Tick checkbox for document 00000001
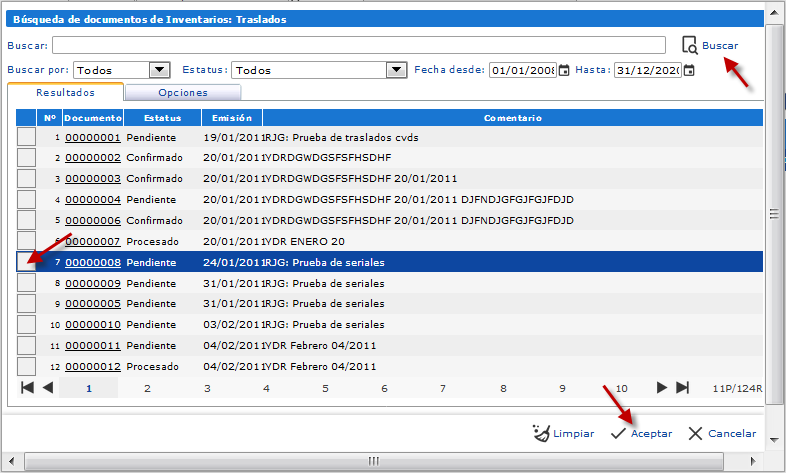Screen dimensions: 786x473 click(27, 137)
